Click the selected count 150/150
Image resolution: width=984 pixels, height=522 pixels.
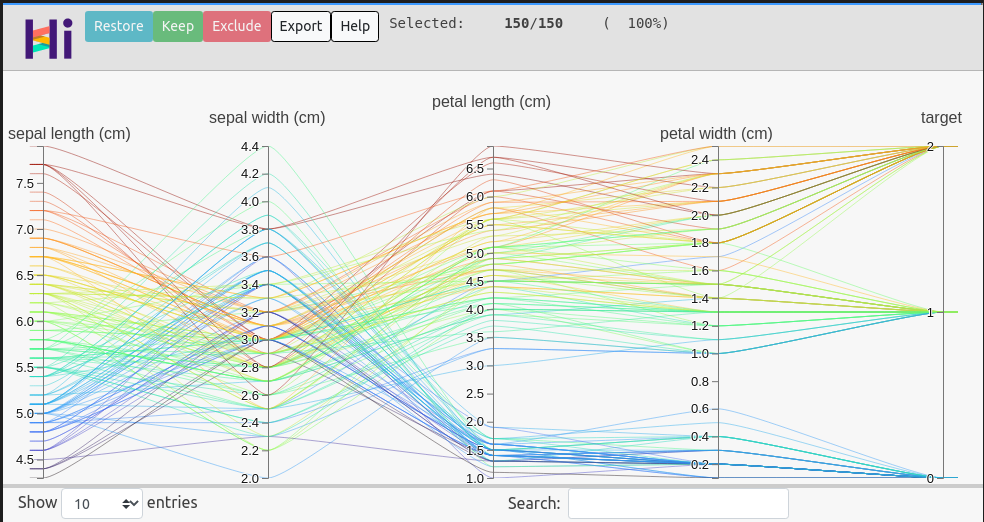point(533,24)
